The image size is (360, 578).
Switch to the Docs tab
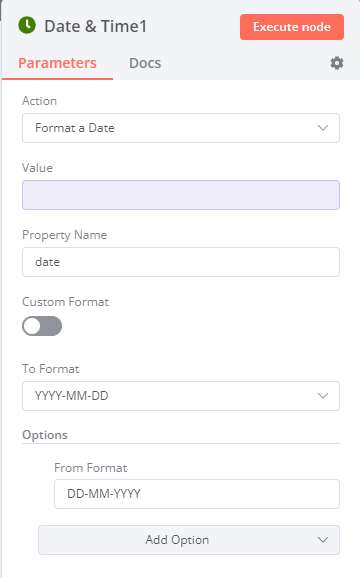coord(145,63)
